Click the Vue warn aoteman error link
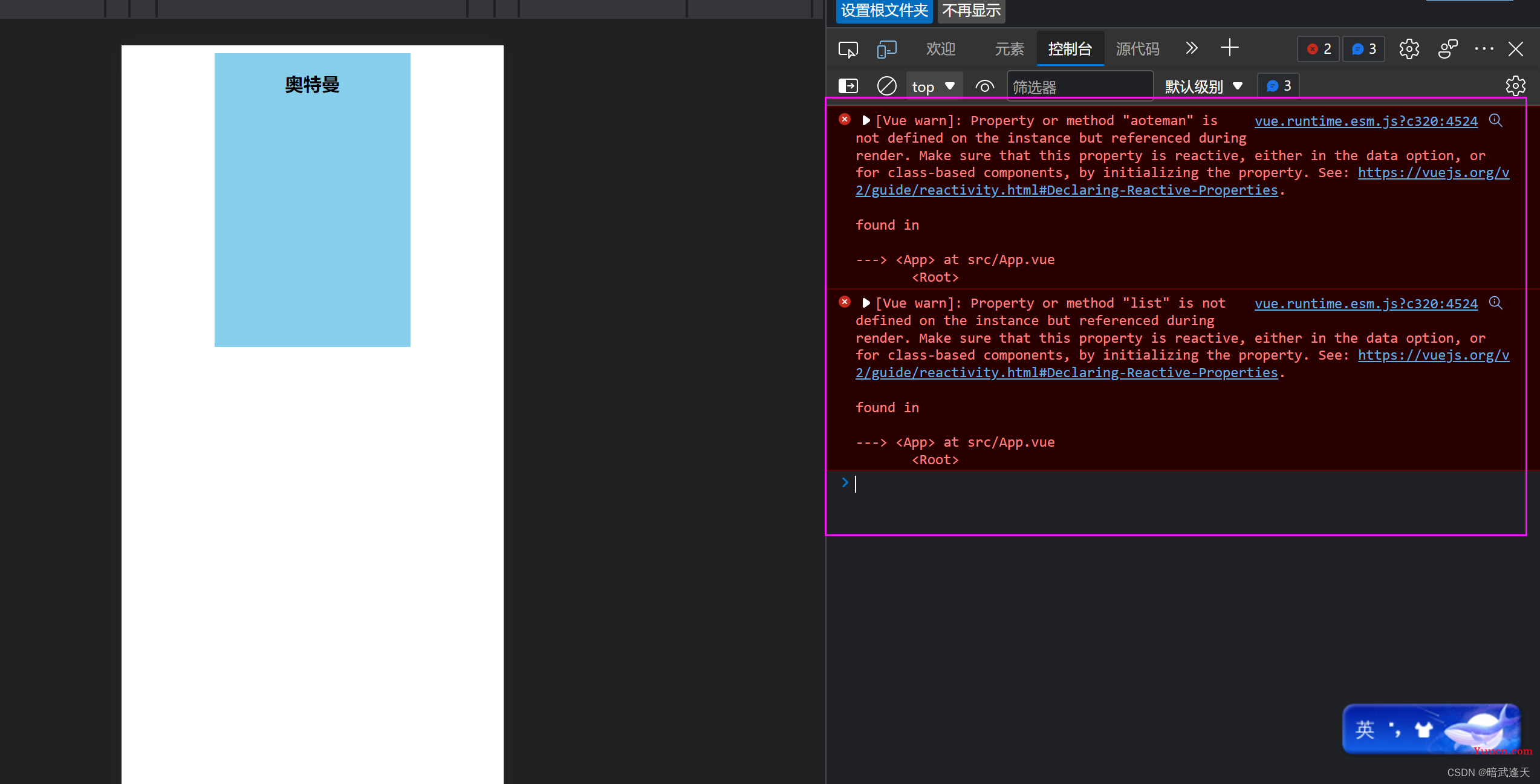 1364,120
